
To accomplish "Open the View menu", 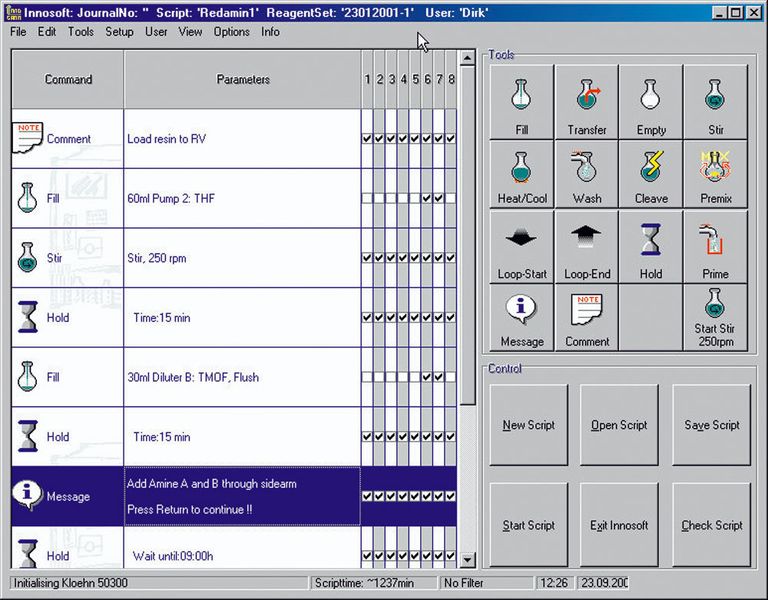I will tap(191, 32).
